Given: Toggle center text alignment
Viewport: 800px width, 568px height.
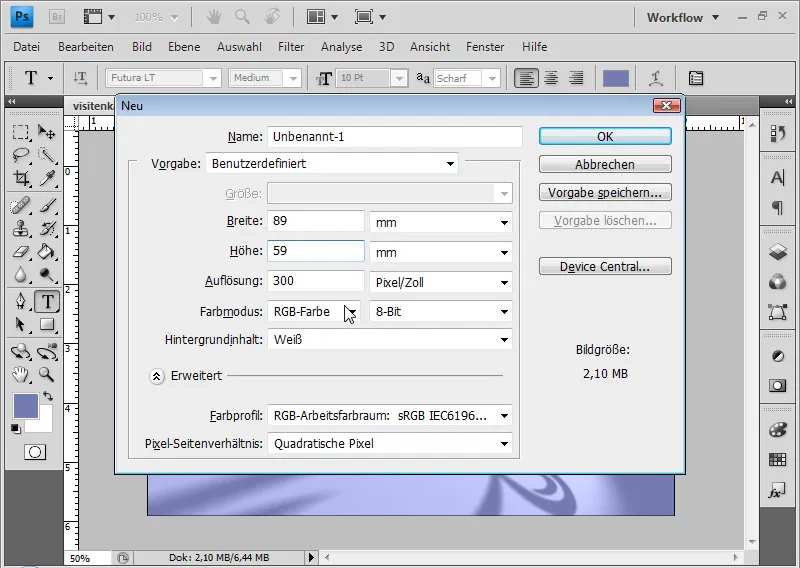Looking at the screenshot, I should point(551,78).
